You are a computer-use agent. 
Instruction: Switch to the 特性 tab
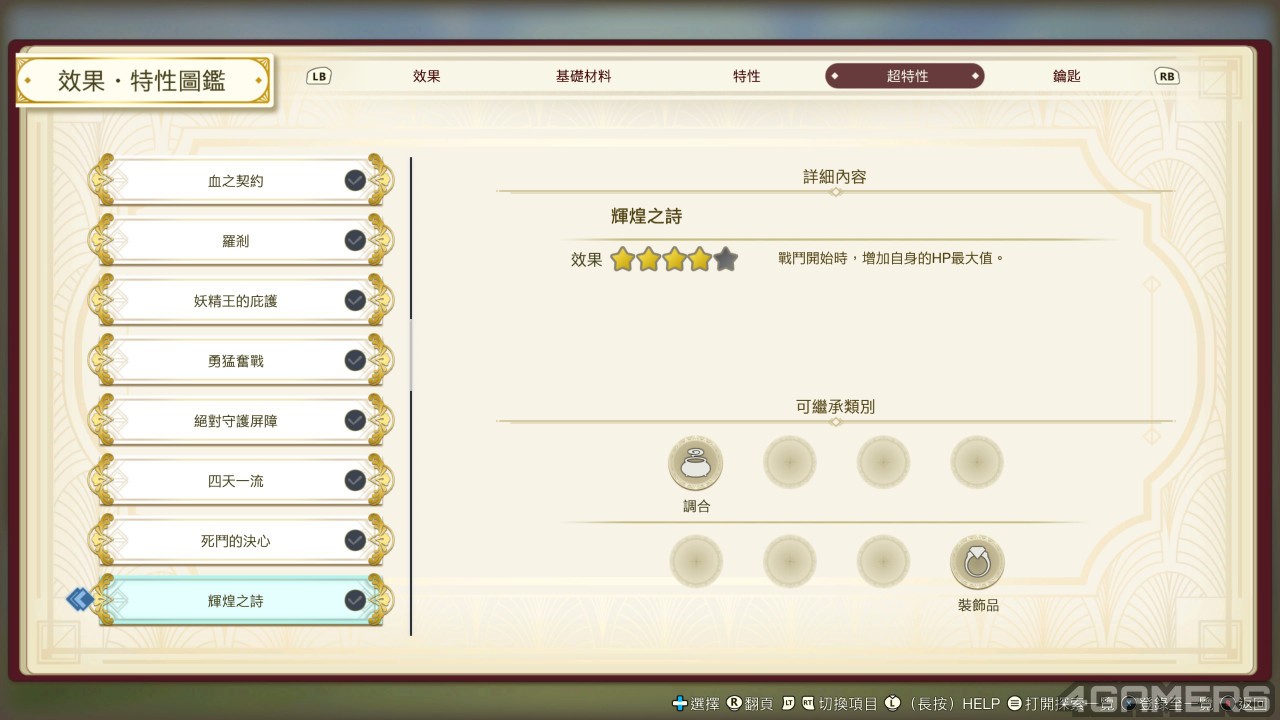pos(747,76)
